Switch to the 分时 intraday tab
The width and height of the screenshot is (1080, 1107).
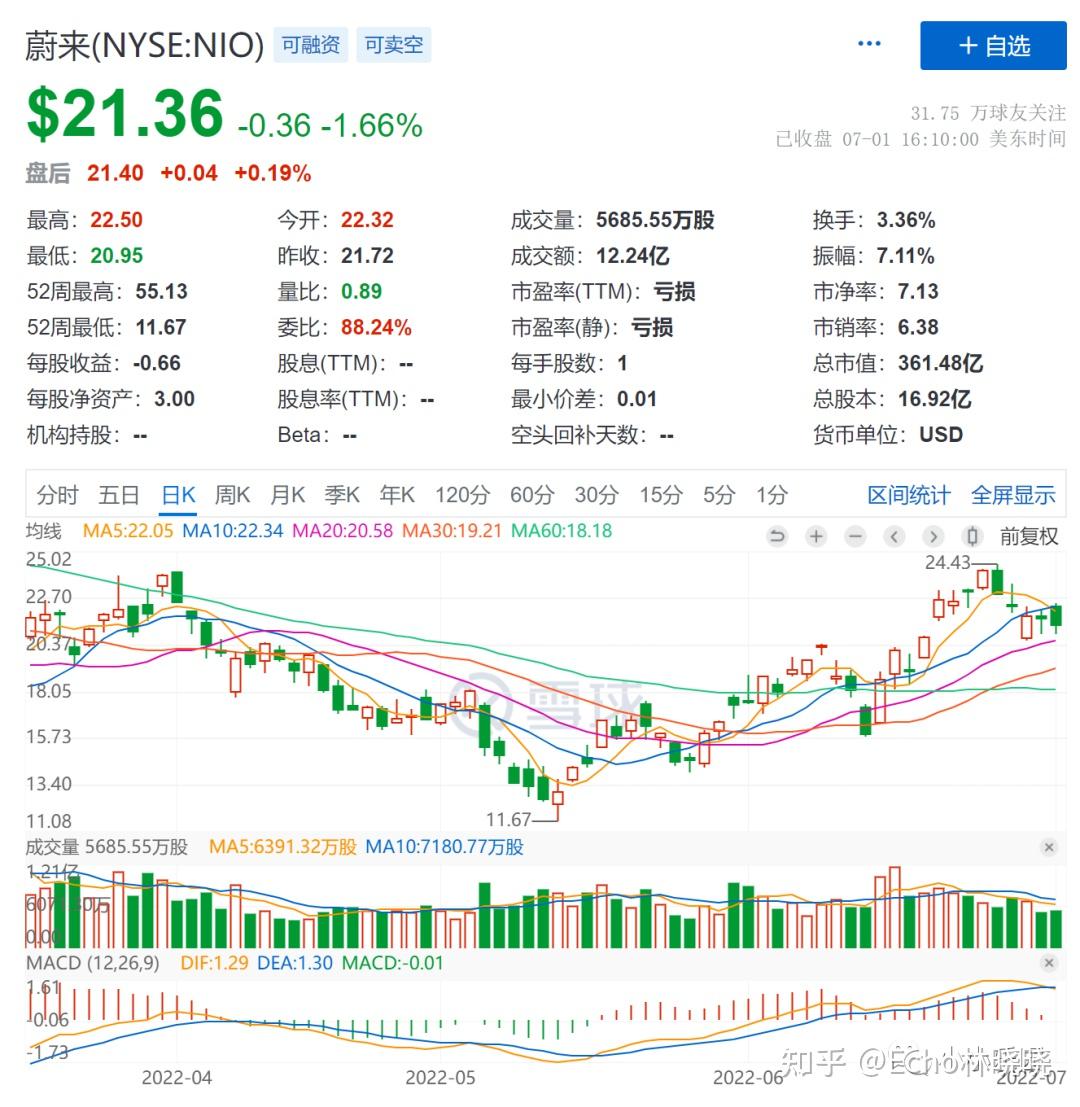(x=57, y=494)
